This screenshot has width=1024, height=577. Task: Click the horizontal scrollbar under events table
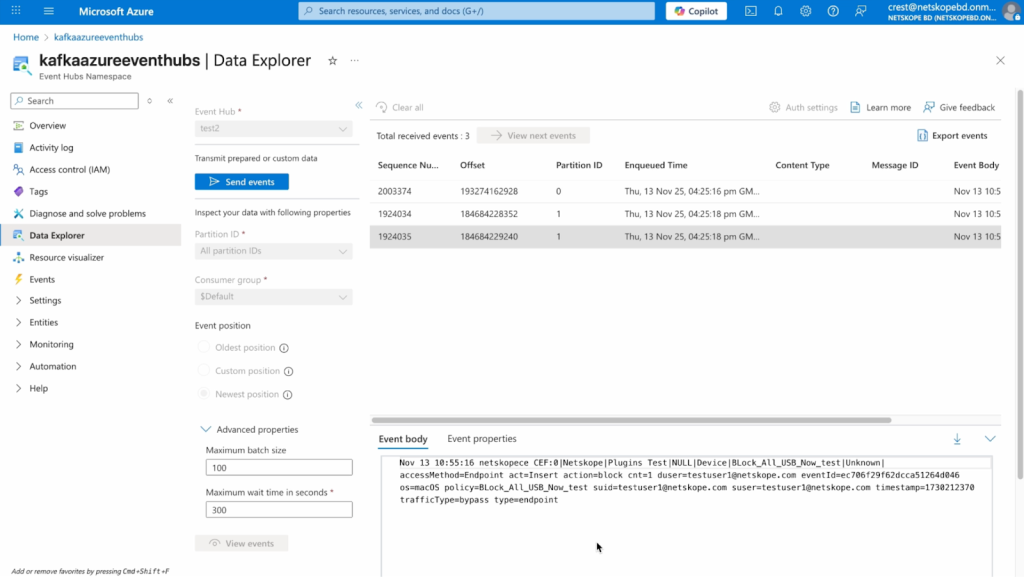(x=632, y=420)
